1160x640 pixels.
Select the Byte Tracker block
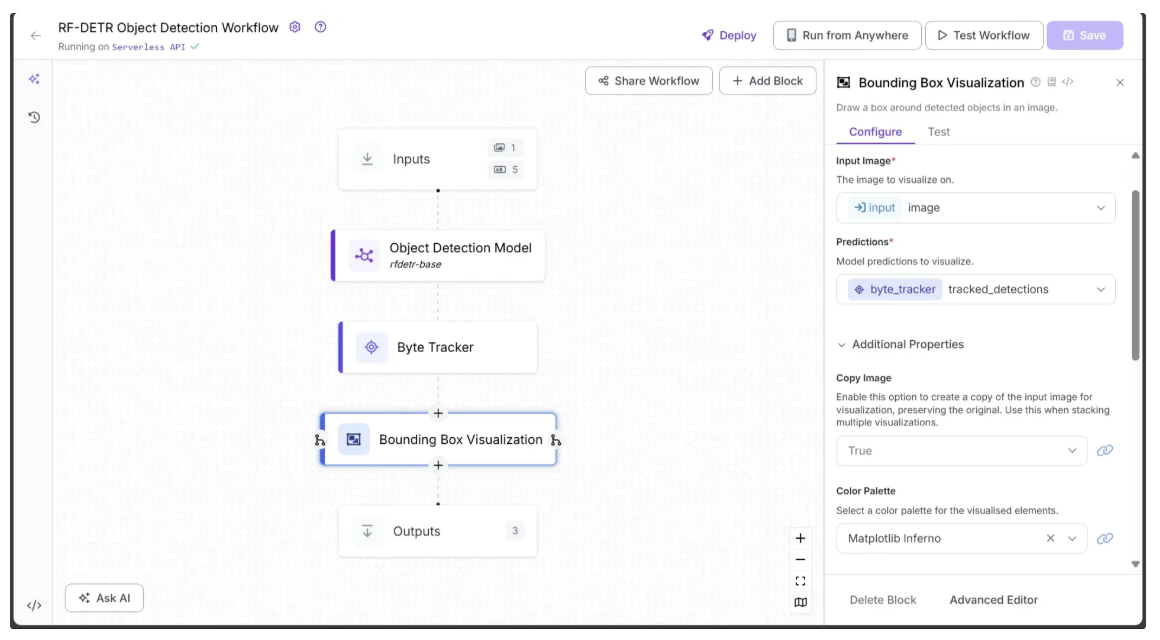pos(438,347)
